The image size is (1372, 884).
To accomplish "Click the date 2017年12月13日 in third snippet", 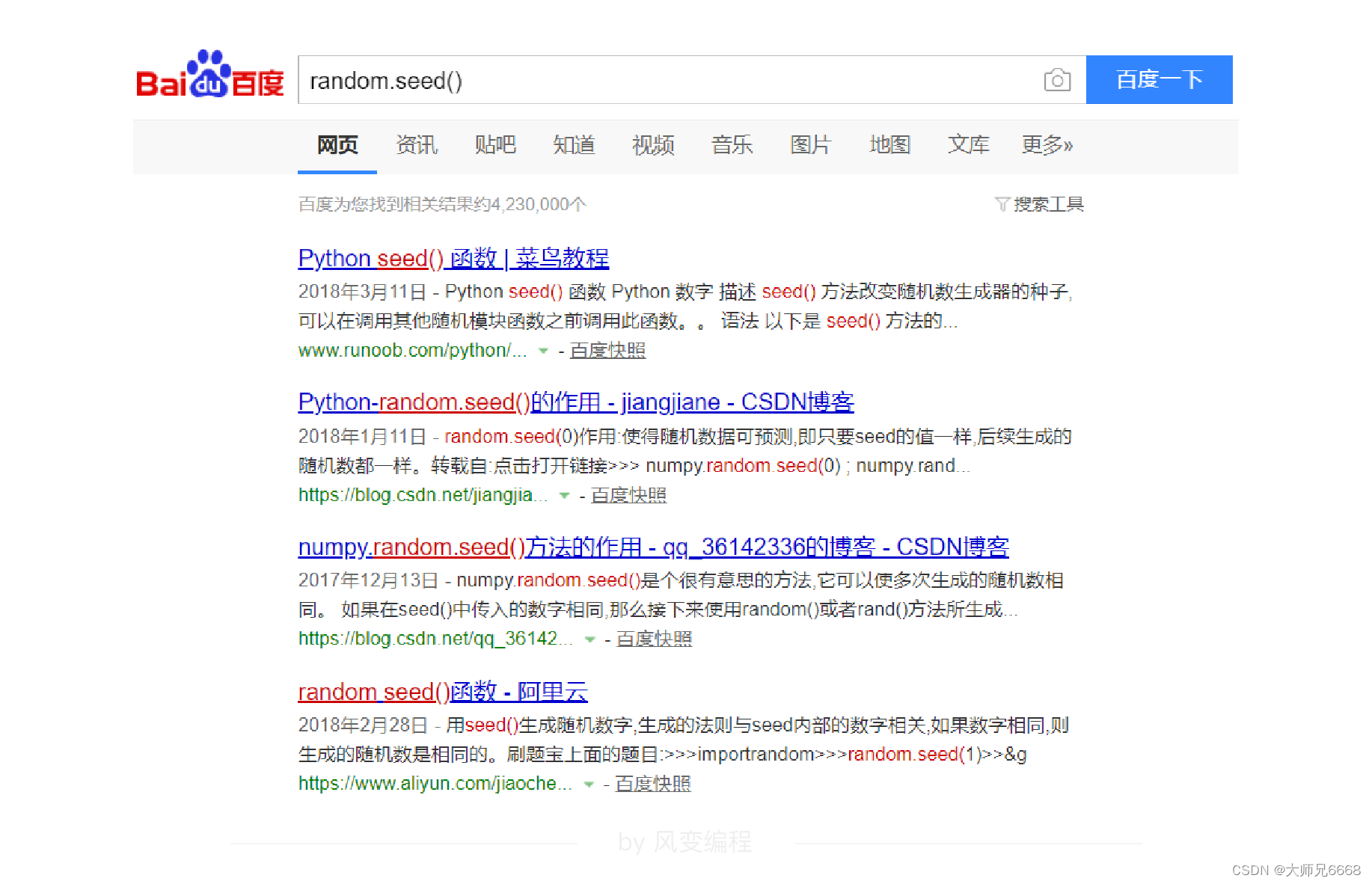I will pyautogui.click(x=367, y=580).
